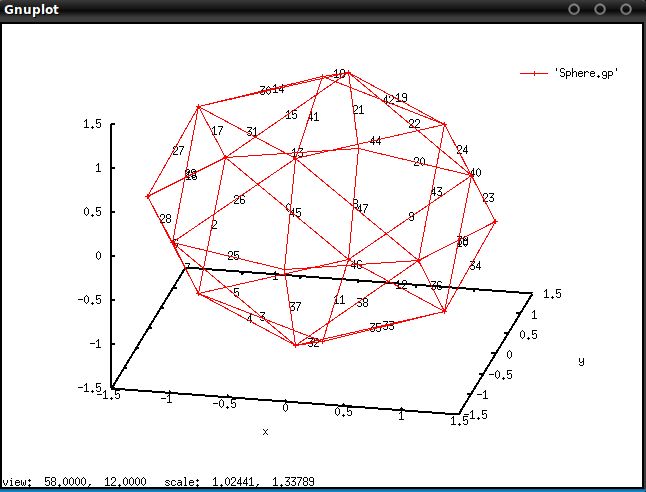The height and width of the screenshot is (492, 646).
Task: Click the 'scale: 1.02441, 1.33789' status text
Action: [x=239, y=481]
